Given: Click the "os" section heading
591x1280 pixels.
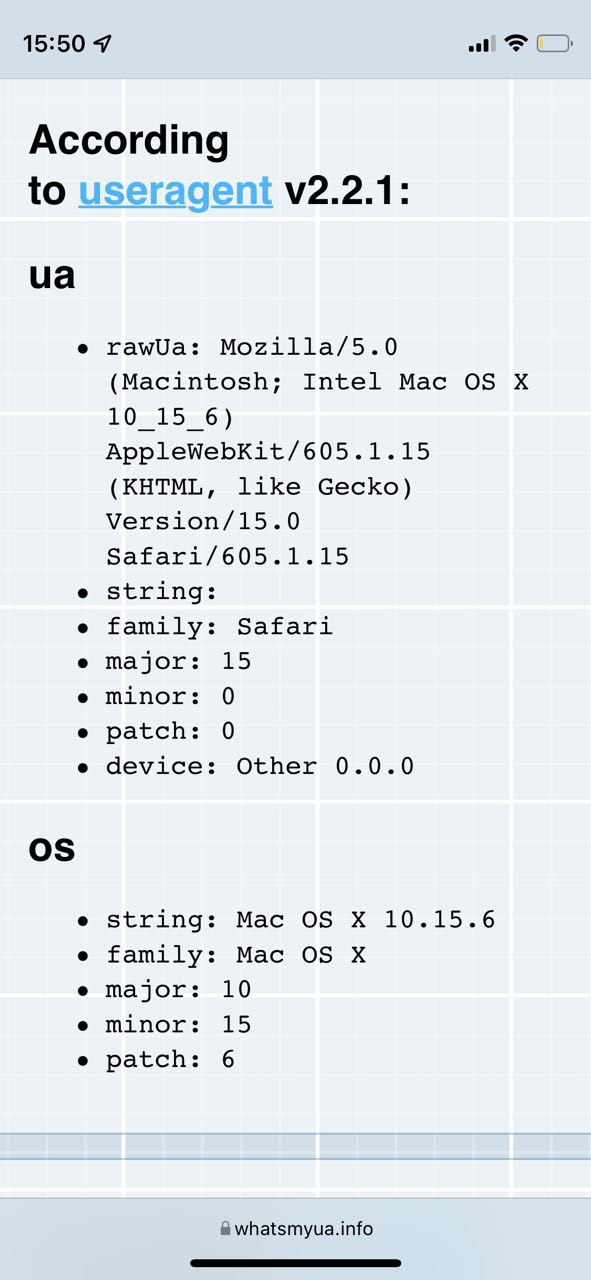Looking at the screenshot, I should pyautogui.click(x=52, y=848).
